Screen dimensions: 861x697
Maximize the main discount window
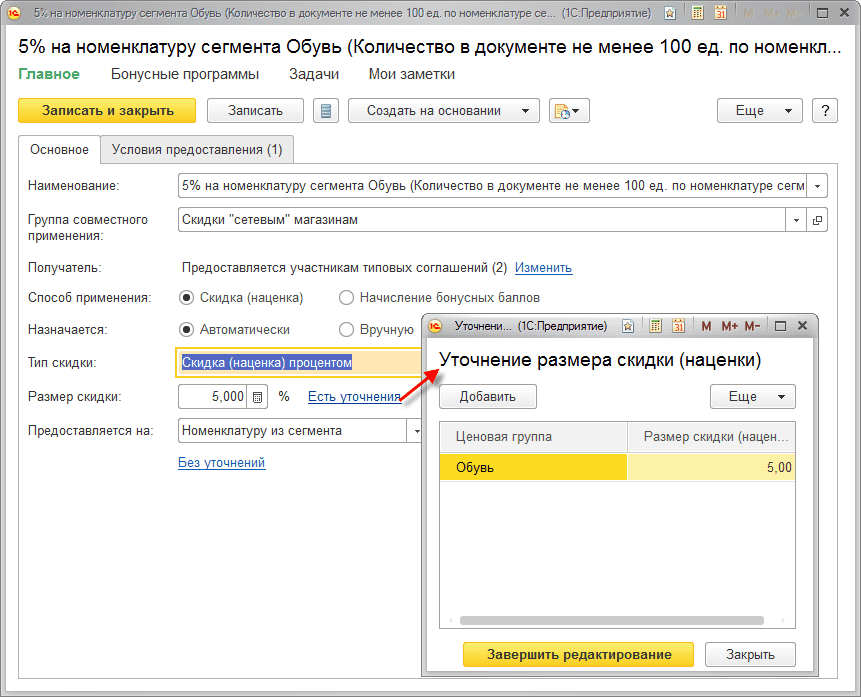point(822,13)
